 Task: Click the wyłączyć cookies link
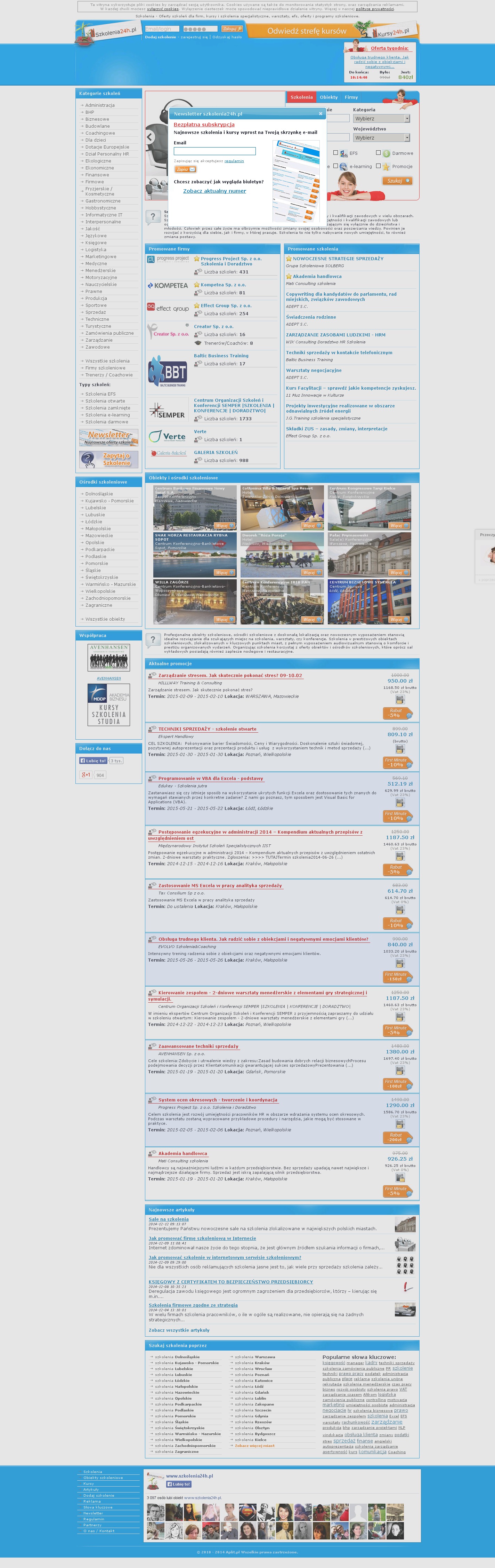162,9
